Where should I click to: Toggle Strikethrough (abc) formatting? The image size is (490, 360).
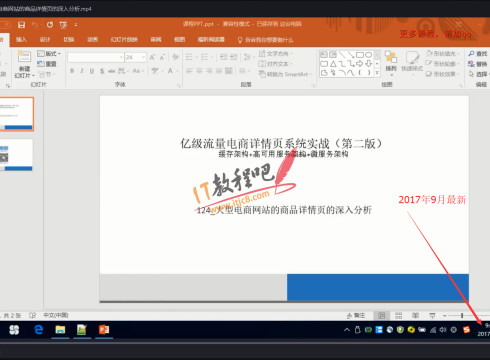pyautogui.click(x=112, y=71)
